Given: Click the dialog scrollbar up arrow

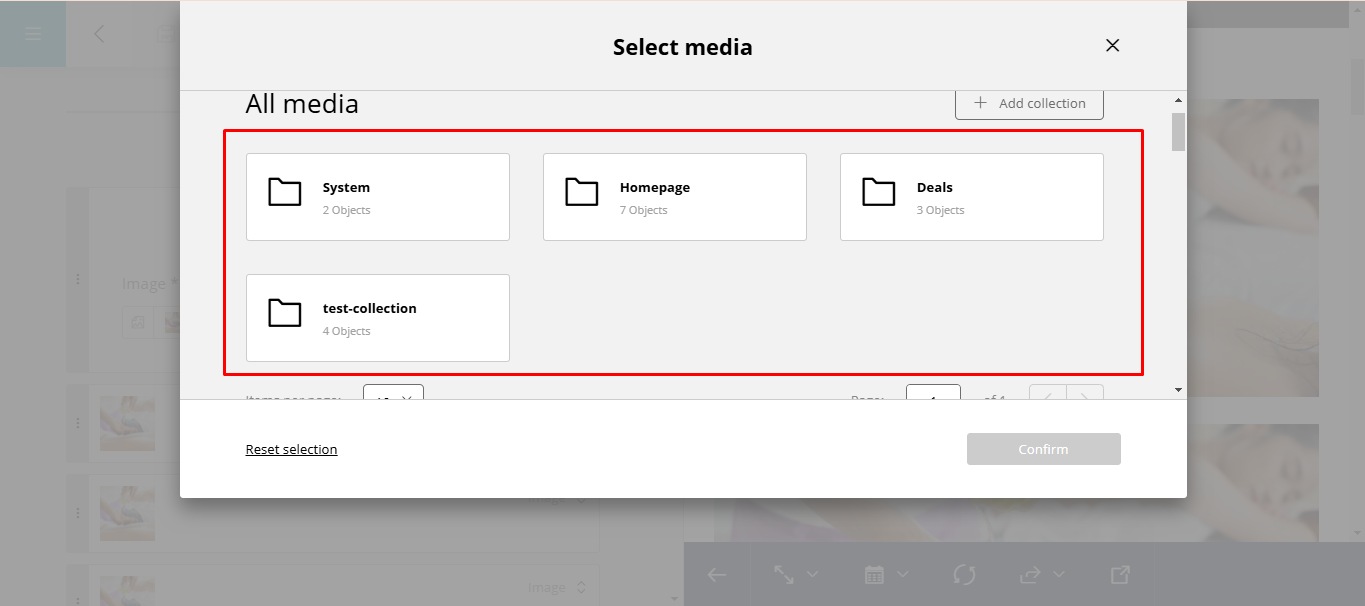Looking at the screenshot, I should (x=1178, y=100).
